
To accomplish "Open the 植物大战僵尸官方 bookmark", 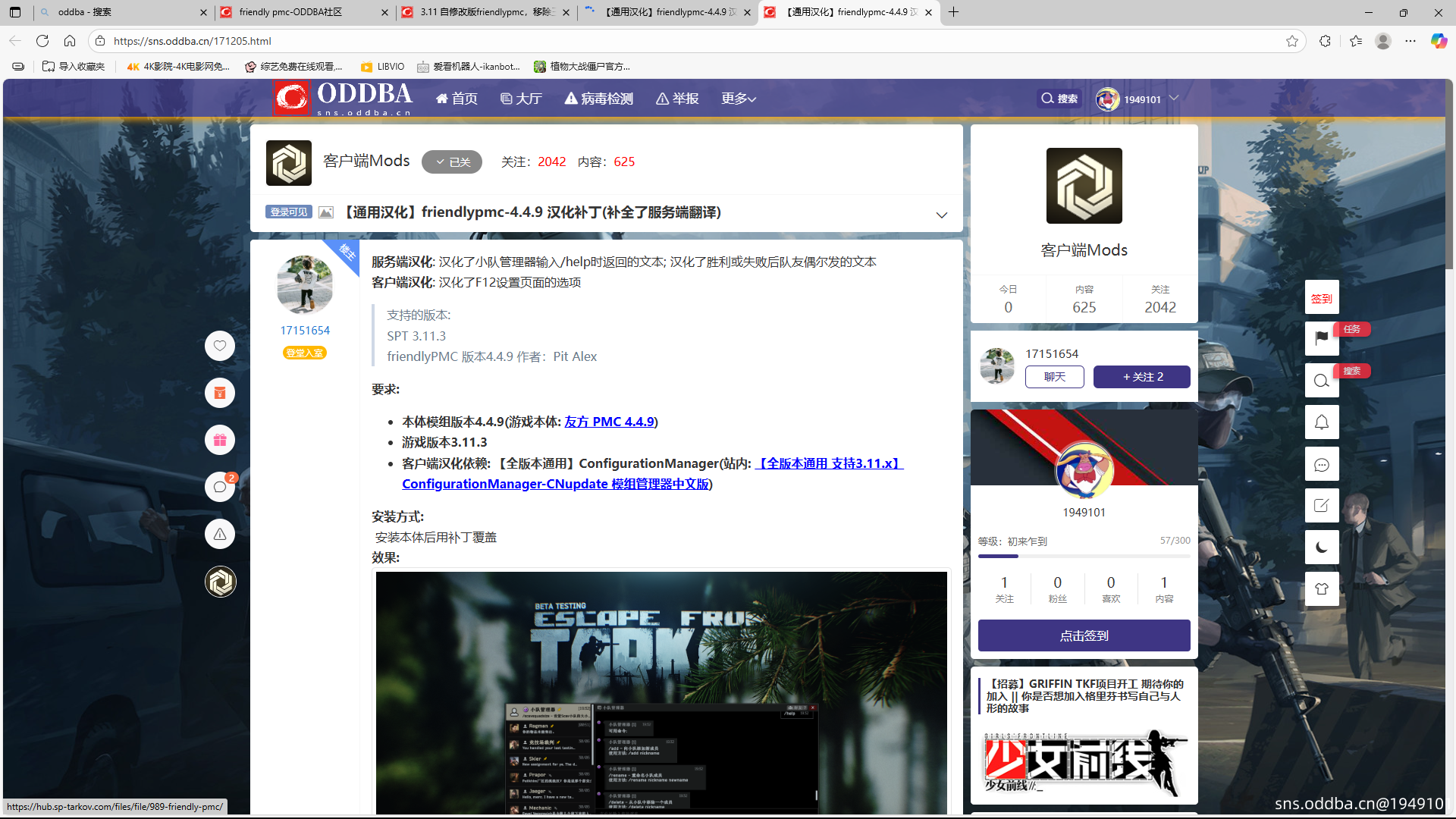I will [582, 67].
